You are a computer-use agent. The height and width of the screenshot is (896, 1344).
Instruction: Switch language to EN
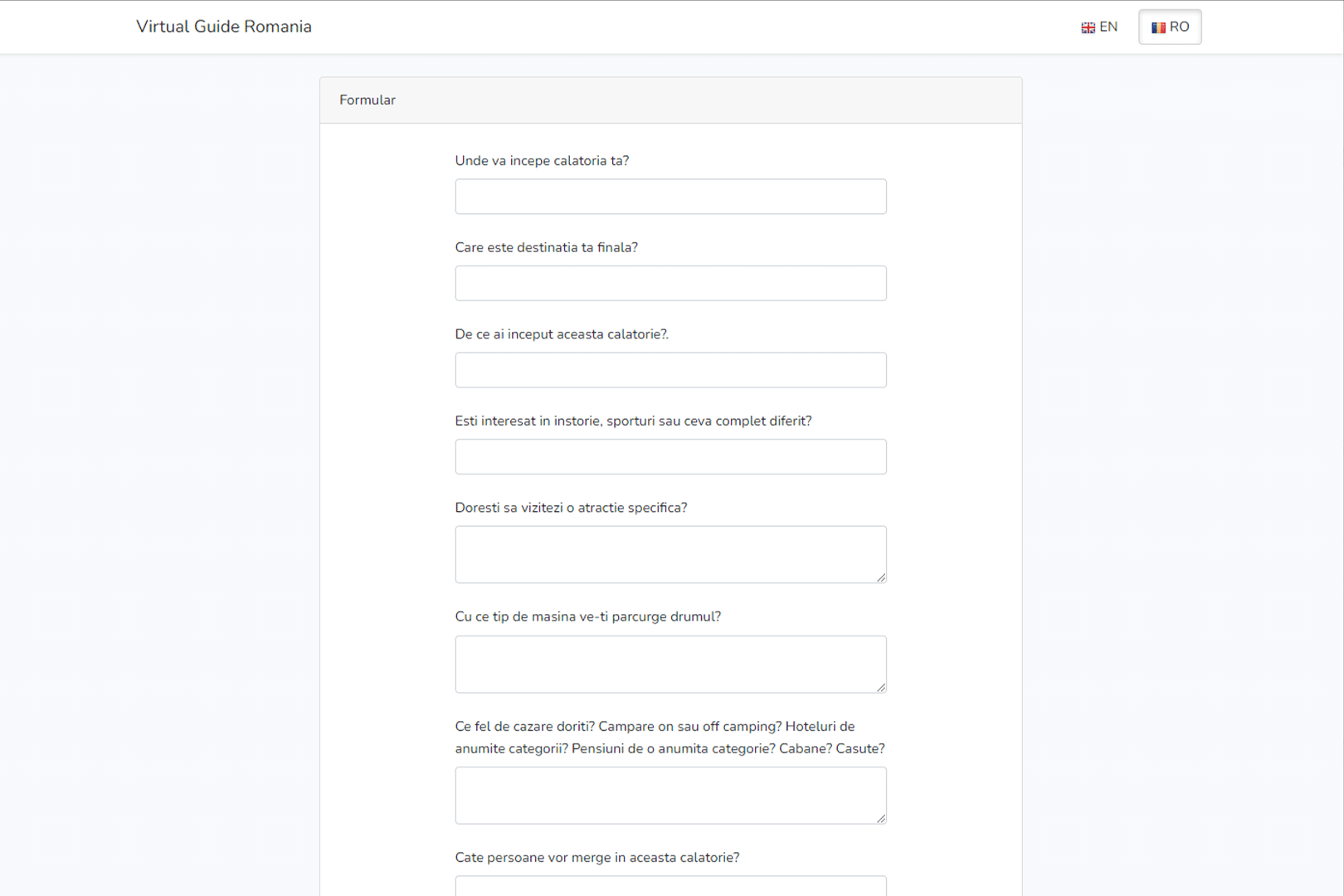pyautogui.click(x=1099, y=27)
